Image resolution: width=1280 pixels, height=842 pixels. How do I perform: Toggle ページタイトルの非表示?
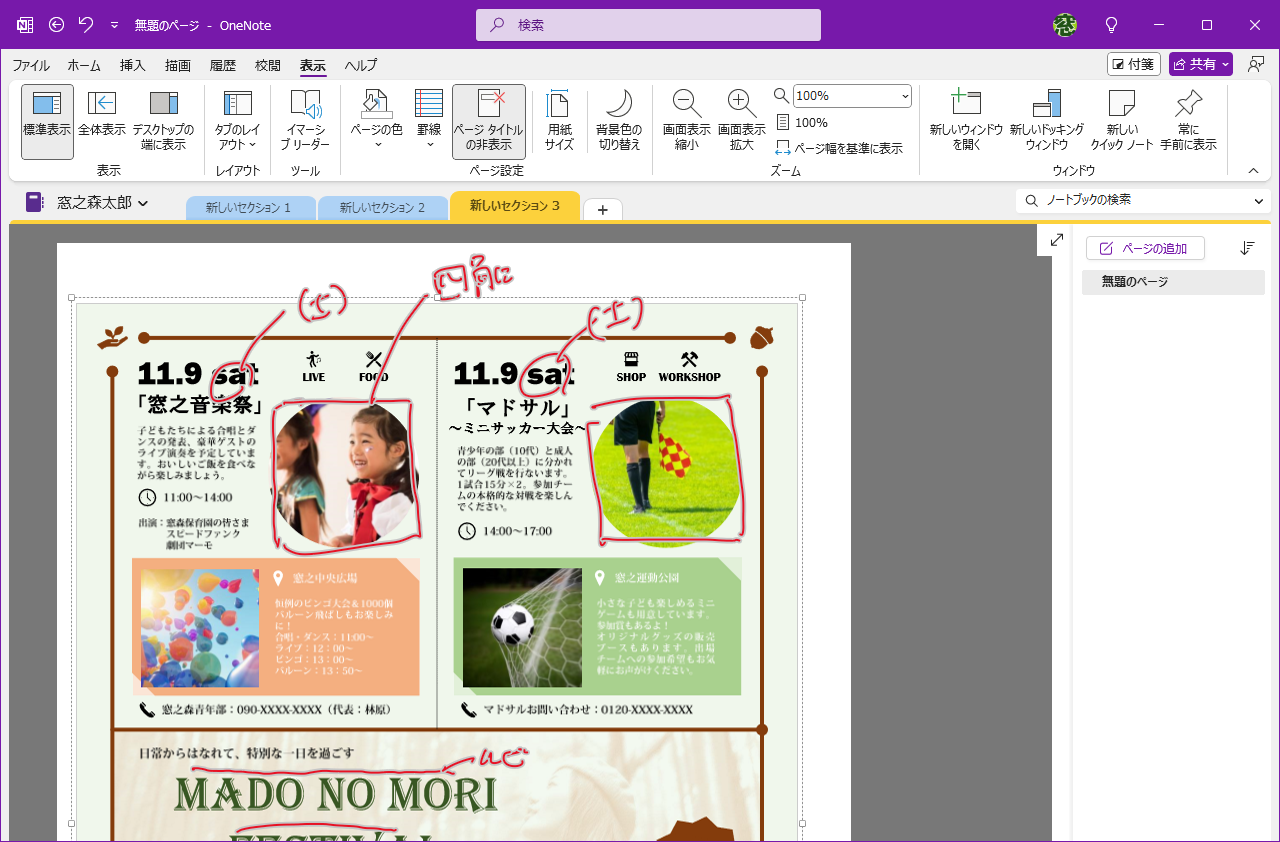point(489,119)
